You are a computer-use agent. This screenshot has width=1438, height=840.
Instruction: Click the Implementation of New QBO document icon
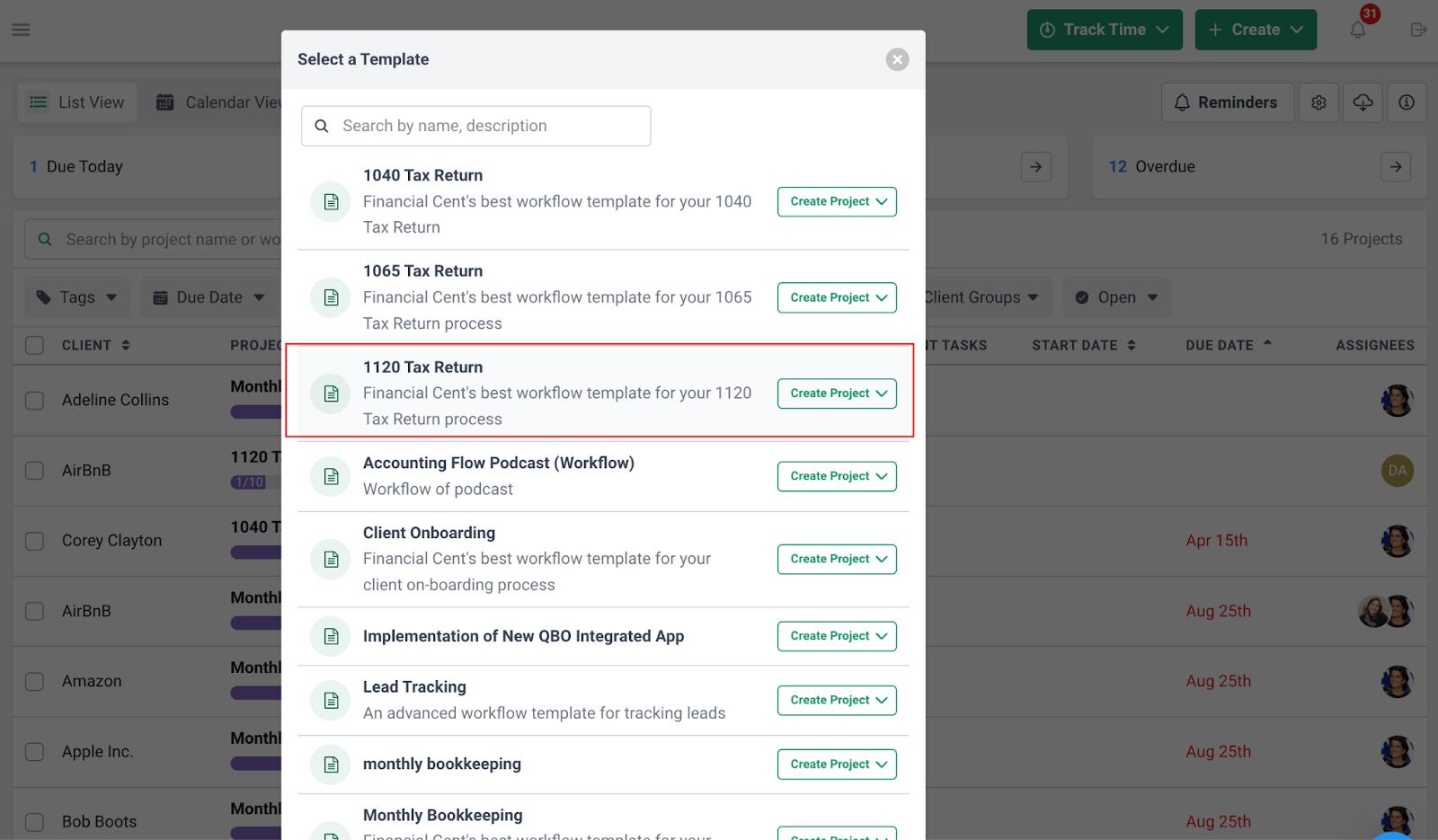click(331, 636)
